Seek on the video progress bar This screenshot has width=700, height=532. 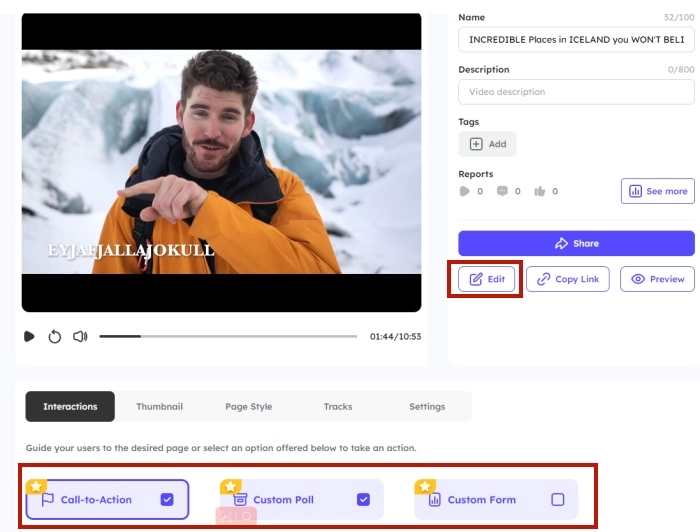[228, 337]
